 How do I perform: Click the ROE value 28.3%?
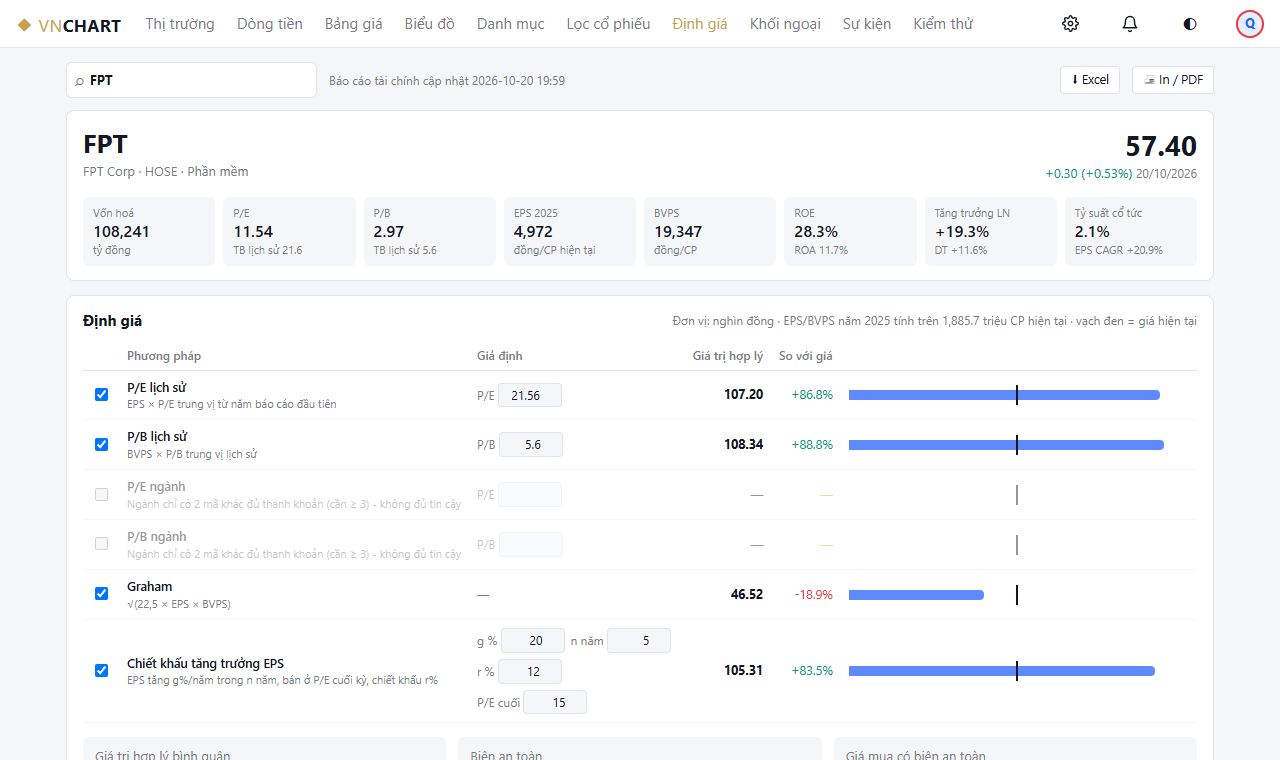click(816, 232)
